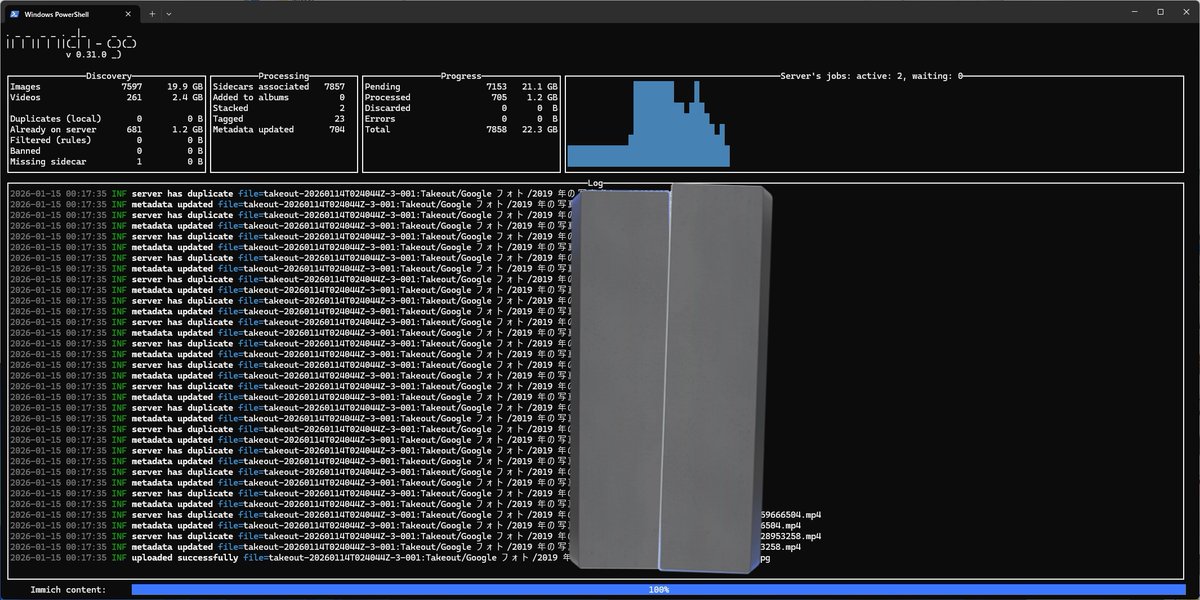
Task: Click the Duplicates (local) row
Action: click(106, 119)
